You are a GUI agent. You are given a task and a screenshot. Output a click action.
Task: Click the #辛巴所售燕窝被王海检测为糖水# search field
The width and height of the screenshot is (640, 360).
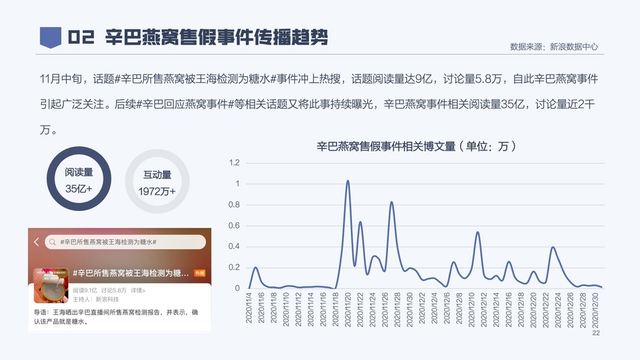125,242
